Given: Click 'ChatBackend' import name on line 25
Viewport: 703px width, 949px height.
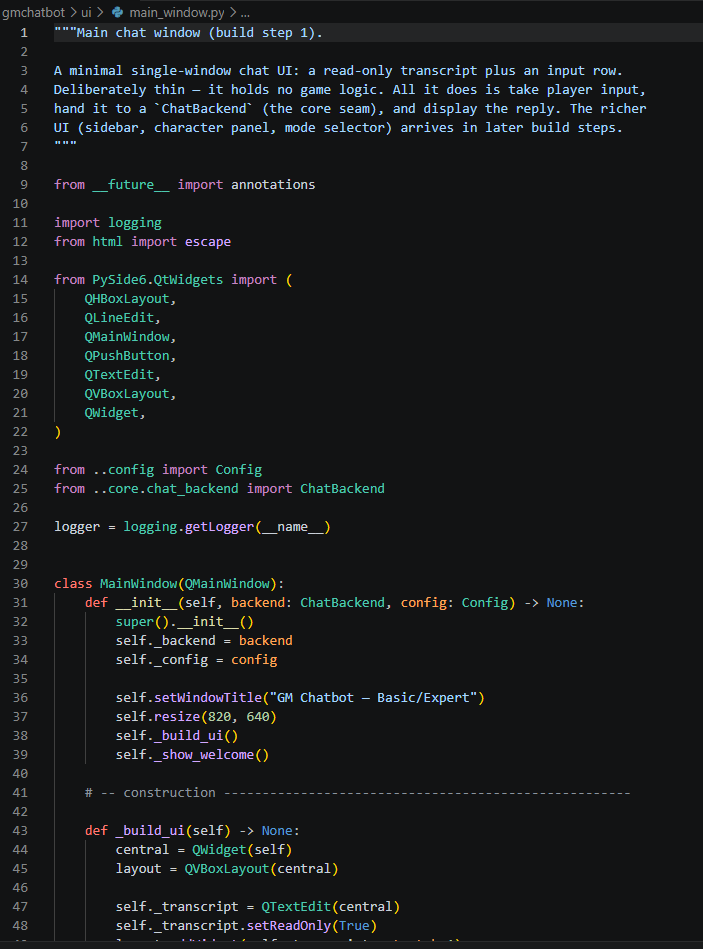Looking at the screenshot, I should (x=342, y=488).
